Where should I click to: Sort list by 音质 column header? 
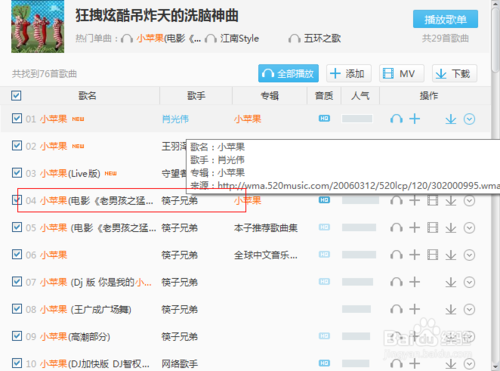click(324, 96)
